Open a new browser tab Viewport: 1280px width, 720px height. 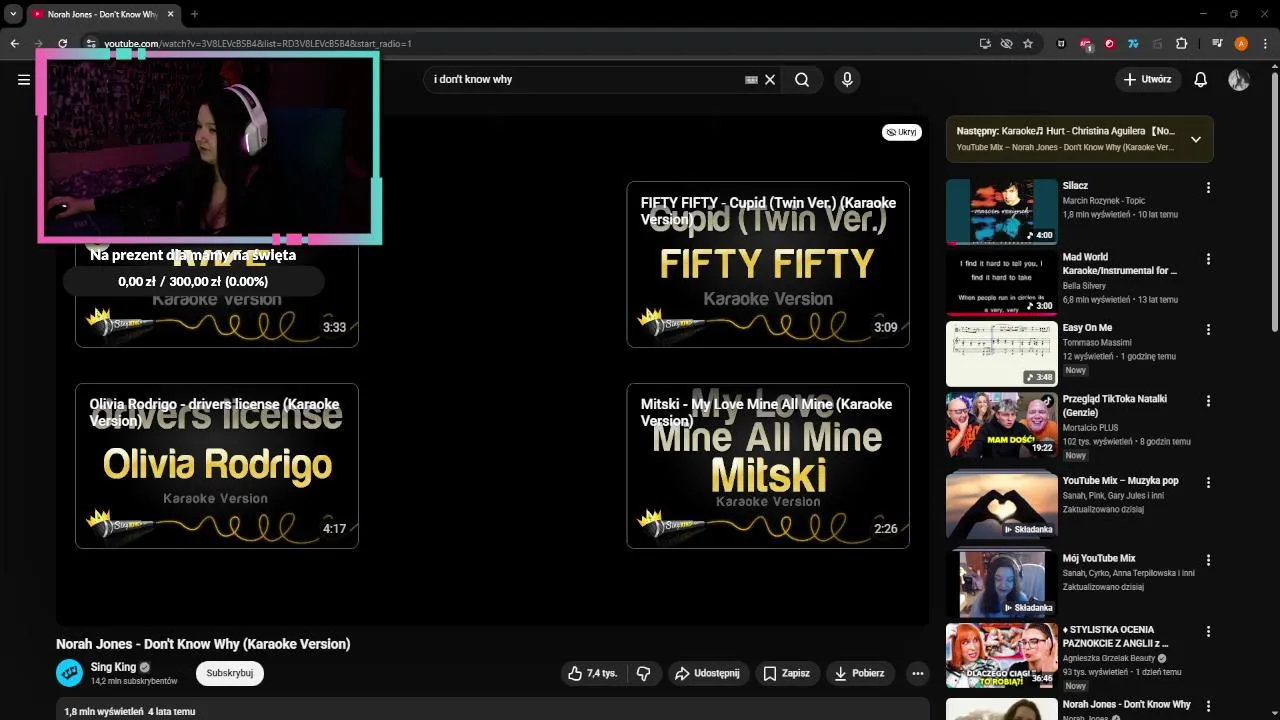pyautogui.click(x=194, y=14)
